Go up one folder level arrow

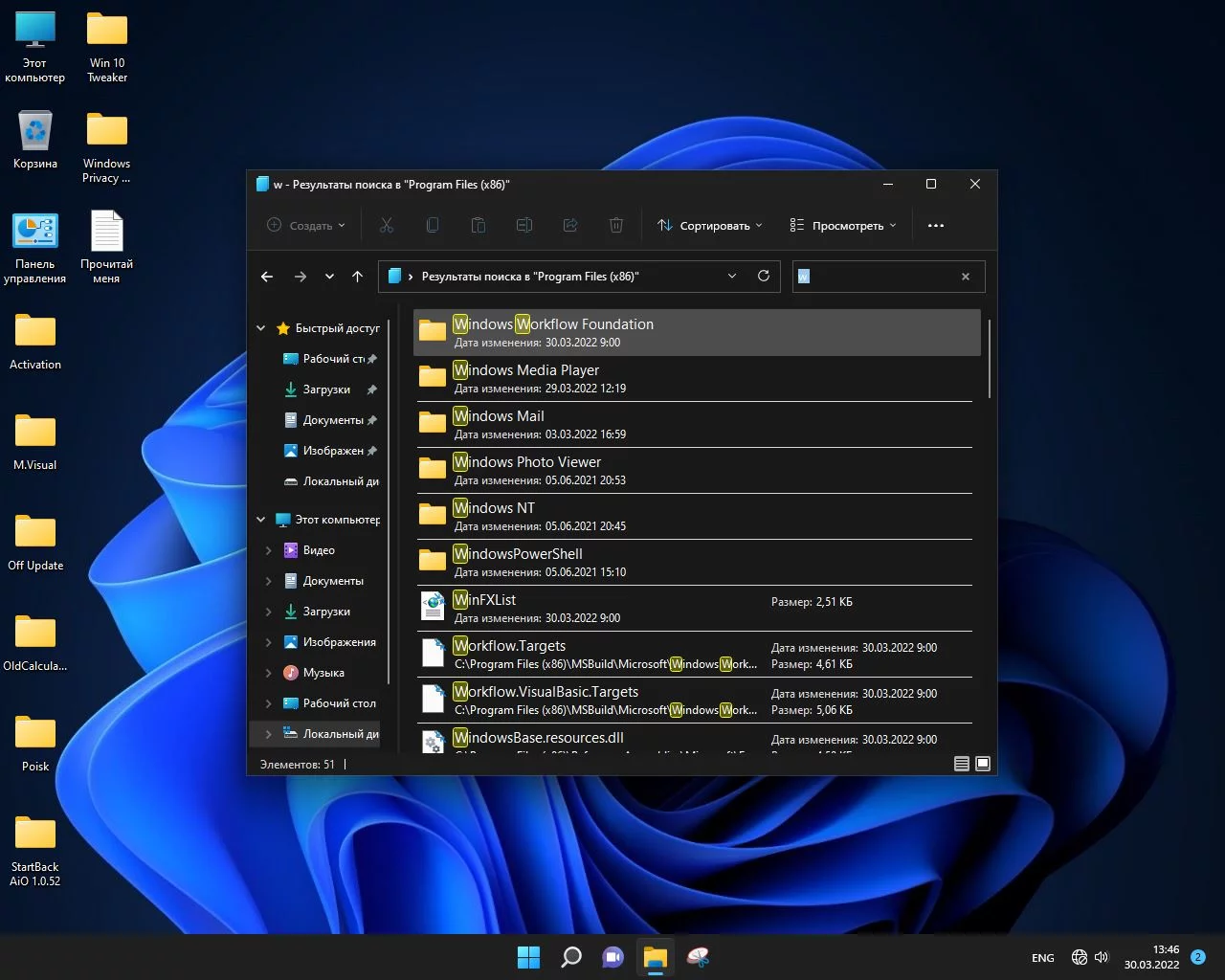(x=358, y=277)
